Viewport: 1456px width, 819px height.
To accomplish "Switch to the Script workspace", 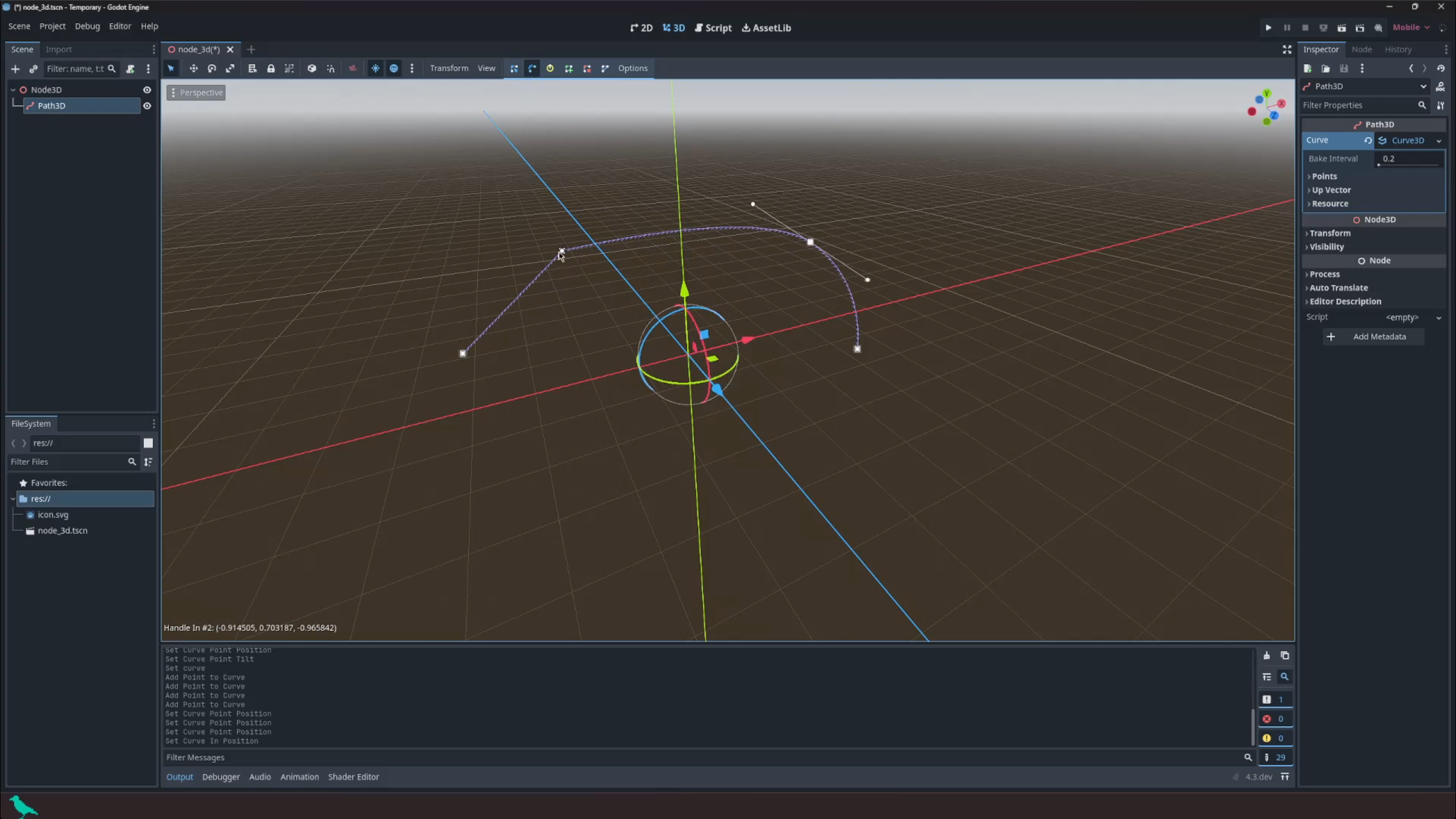I will (713, 28).
